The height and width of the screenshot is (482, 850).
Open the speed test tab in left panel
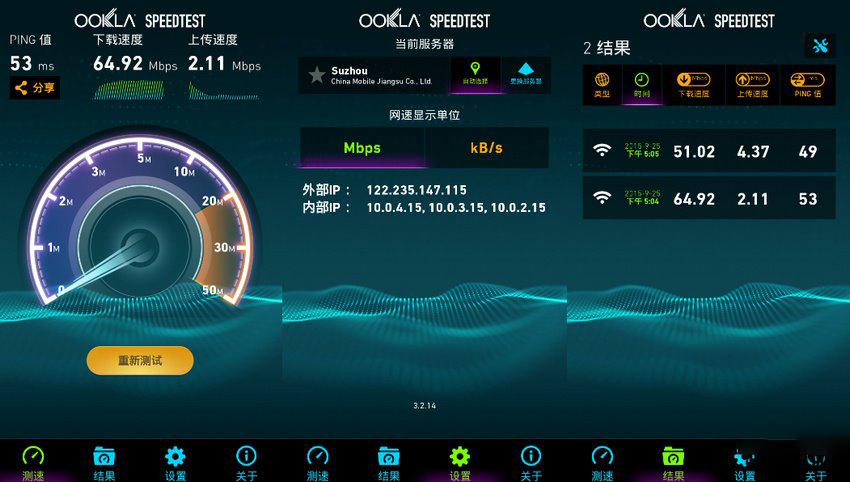[x=34, y=462]
